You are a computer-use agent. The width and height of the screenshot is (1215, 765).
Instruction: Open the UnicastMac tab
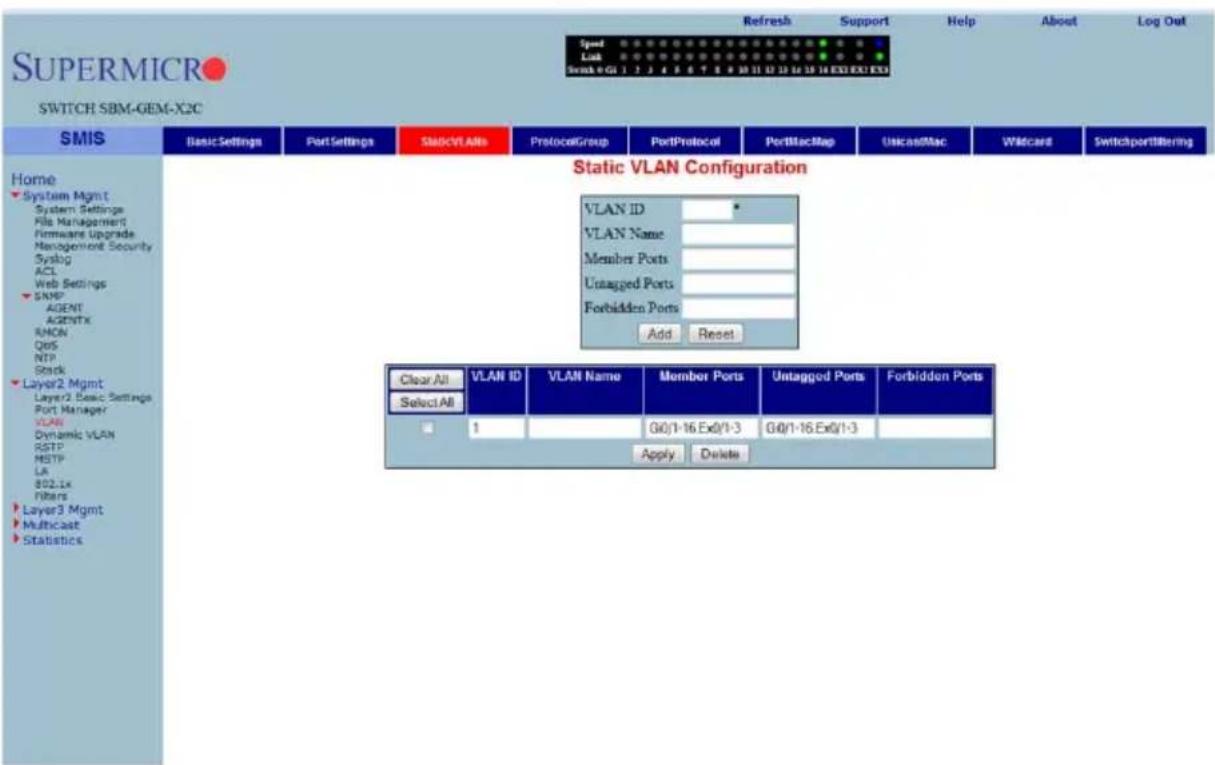913,142
